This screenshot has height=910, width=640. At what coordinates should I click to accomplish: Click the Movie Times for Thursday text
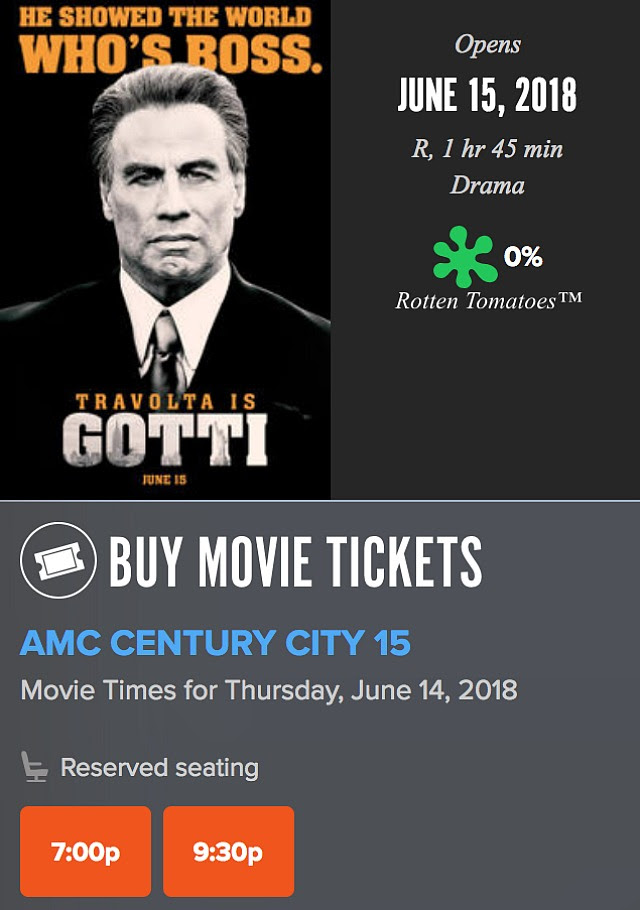coord(269,690)
